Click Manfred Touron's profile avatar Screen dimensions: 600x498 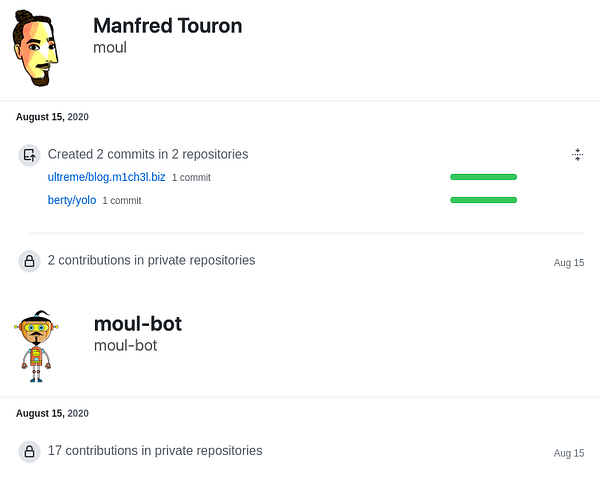pyautogui.click(x=36, y=52)
